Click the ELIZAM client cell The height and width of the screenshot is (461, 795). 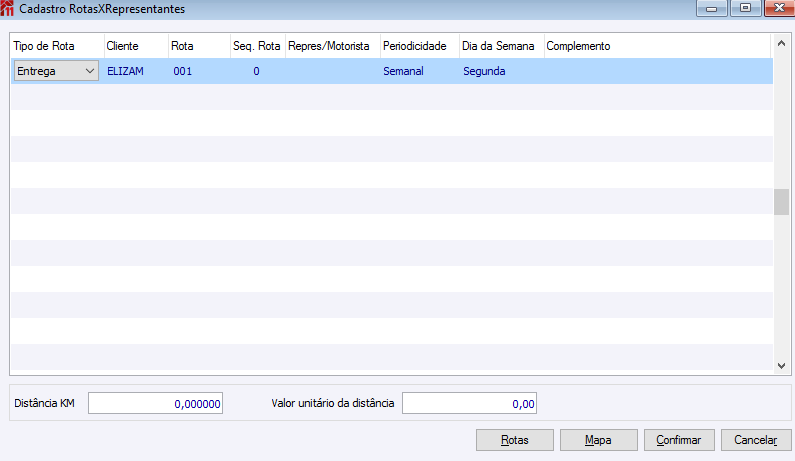pyautogui.click(x=136, y=71)
